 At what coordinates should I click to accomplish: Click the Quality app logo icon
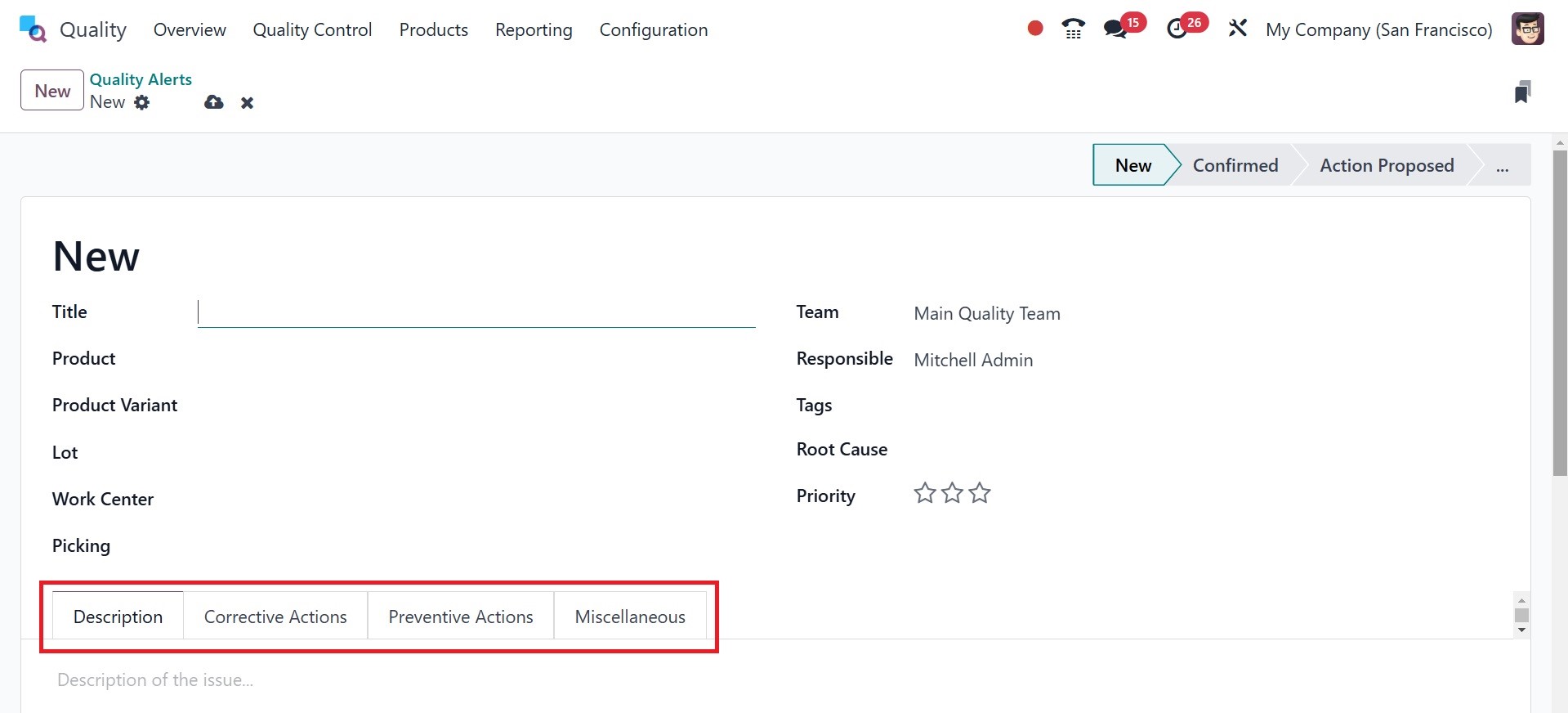point(33,29)
